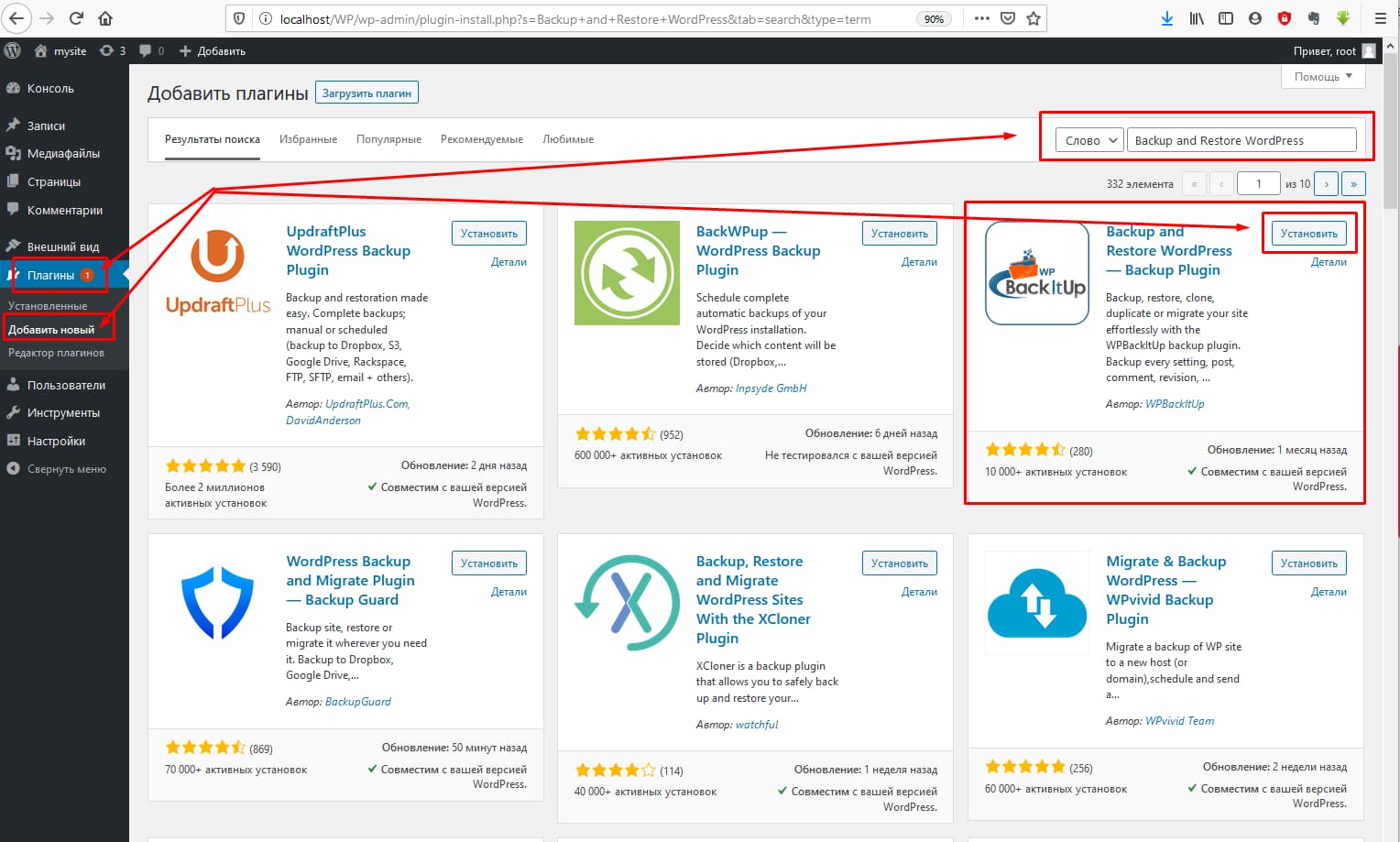Viewport: 1400px width, 842px height.
Task: Open Детали link for BackWPup plugin
Action: pos(919,262)
